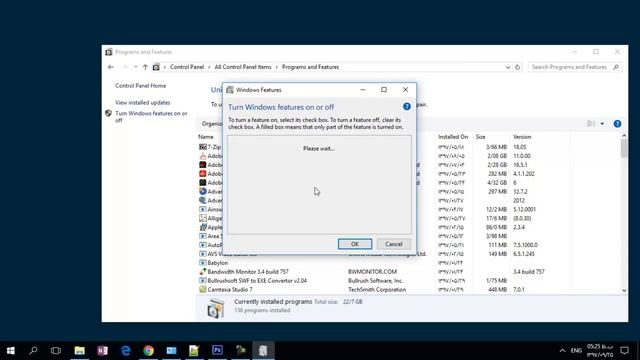Viewport: 640px width, 360px height.
Task: Open Microsoft Edge from taskbar
Action: 126,351
